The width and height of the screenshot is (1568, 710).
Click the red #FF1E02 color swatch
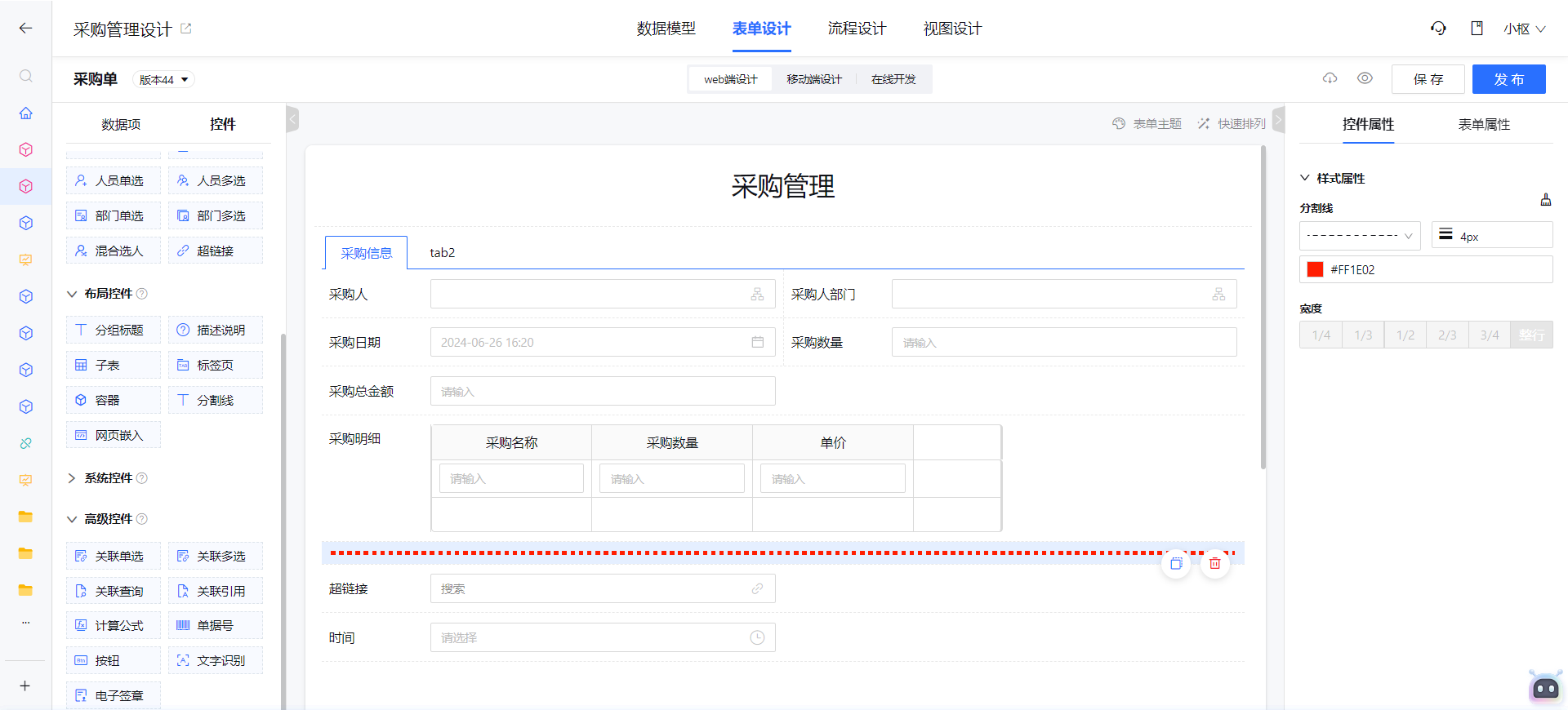click(x=1315, y=269)
